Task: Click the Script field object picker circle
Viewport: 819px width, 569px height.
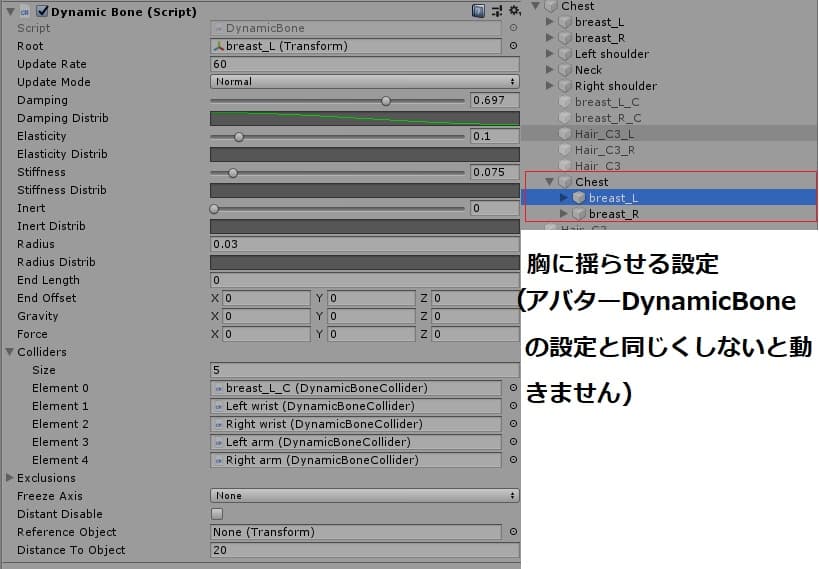Action: coord(513,28)
